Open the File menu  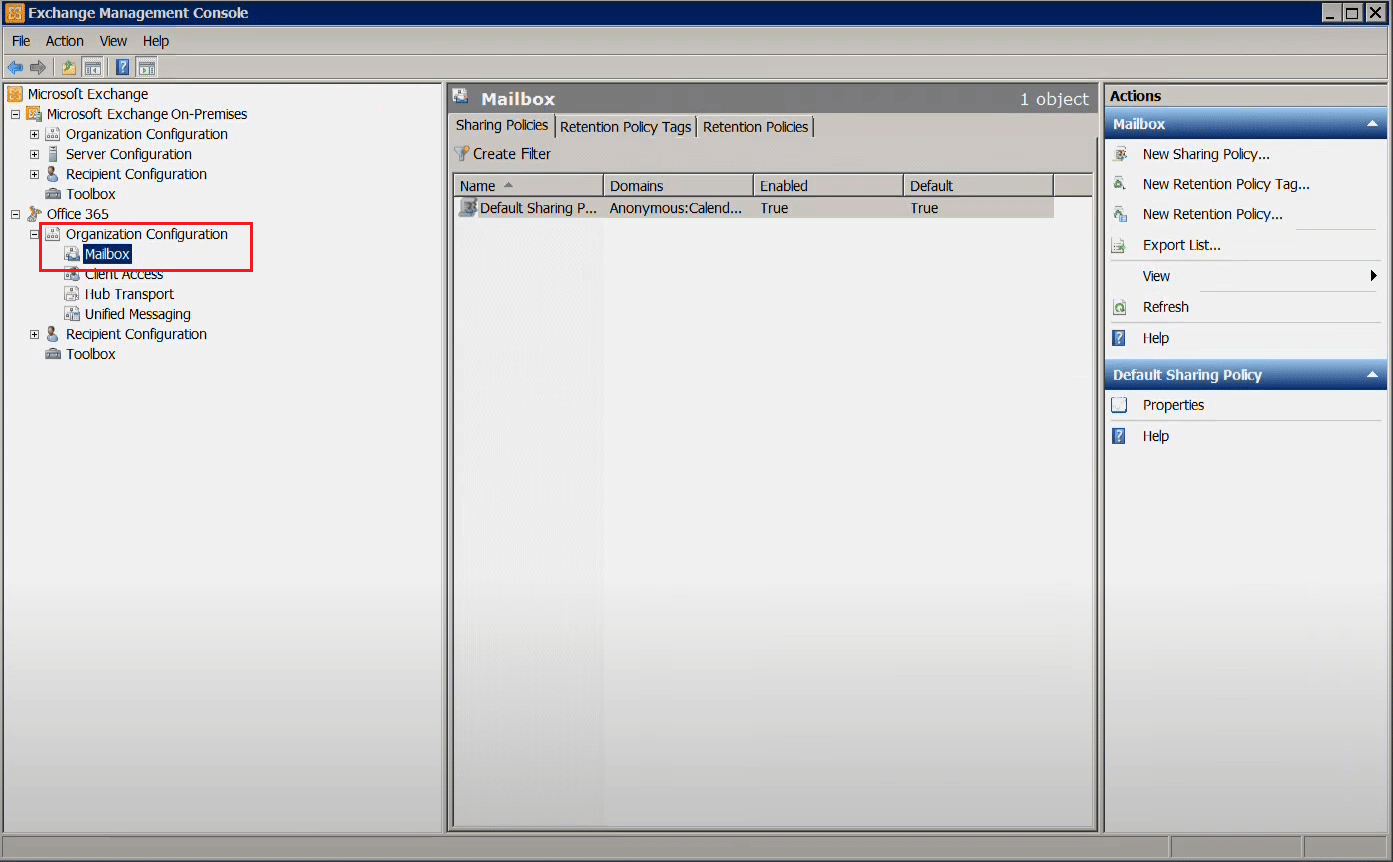point(21,41)
